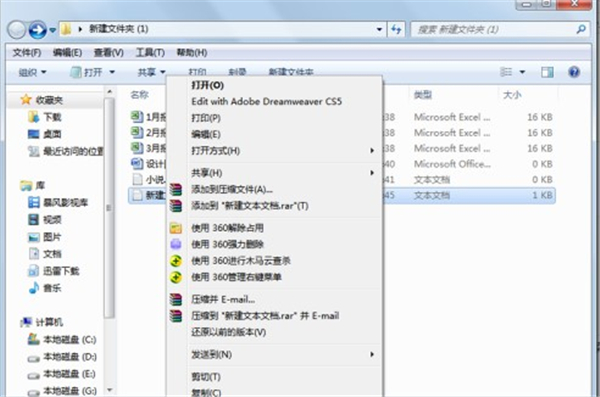
Task: Select 收藏夹 in navigation pane
Action: (42, 100)
